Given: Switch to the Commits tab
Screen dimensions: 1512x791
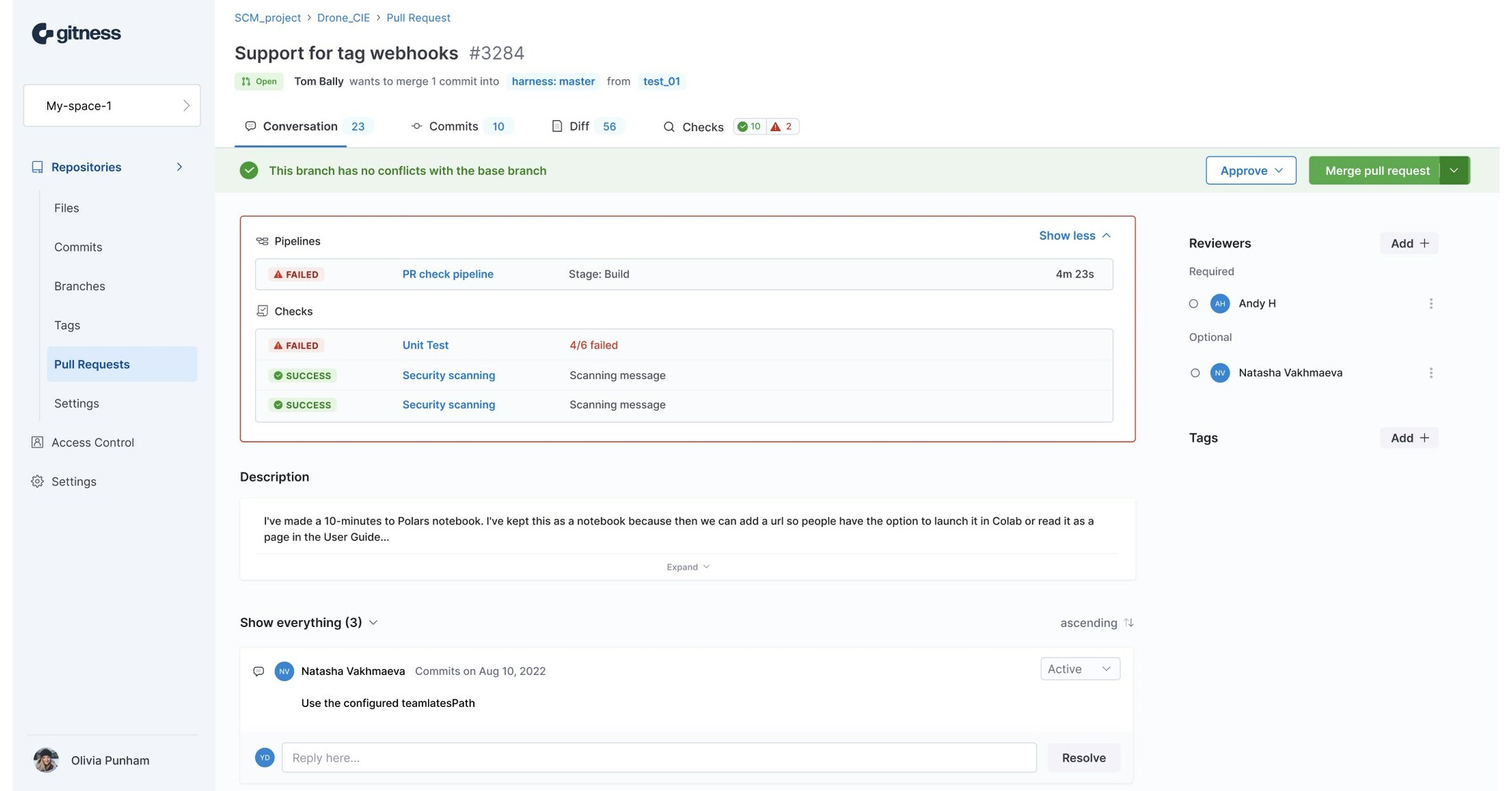Looking at the screenshot, I should [x=453, y=126].
